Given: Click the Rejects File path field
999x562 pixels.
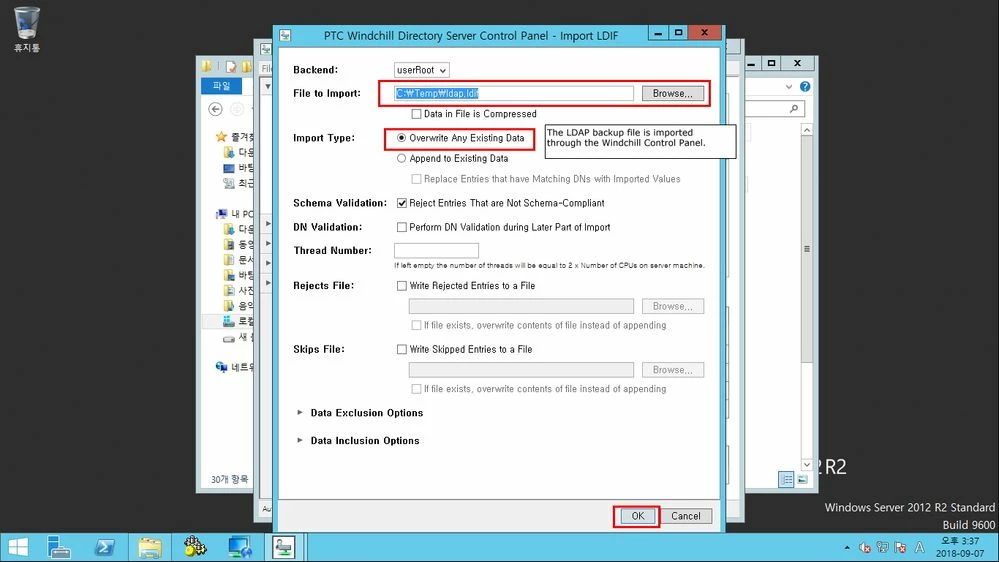Looking at the screenshot, I should (521, 306).
